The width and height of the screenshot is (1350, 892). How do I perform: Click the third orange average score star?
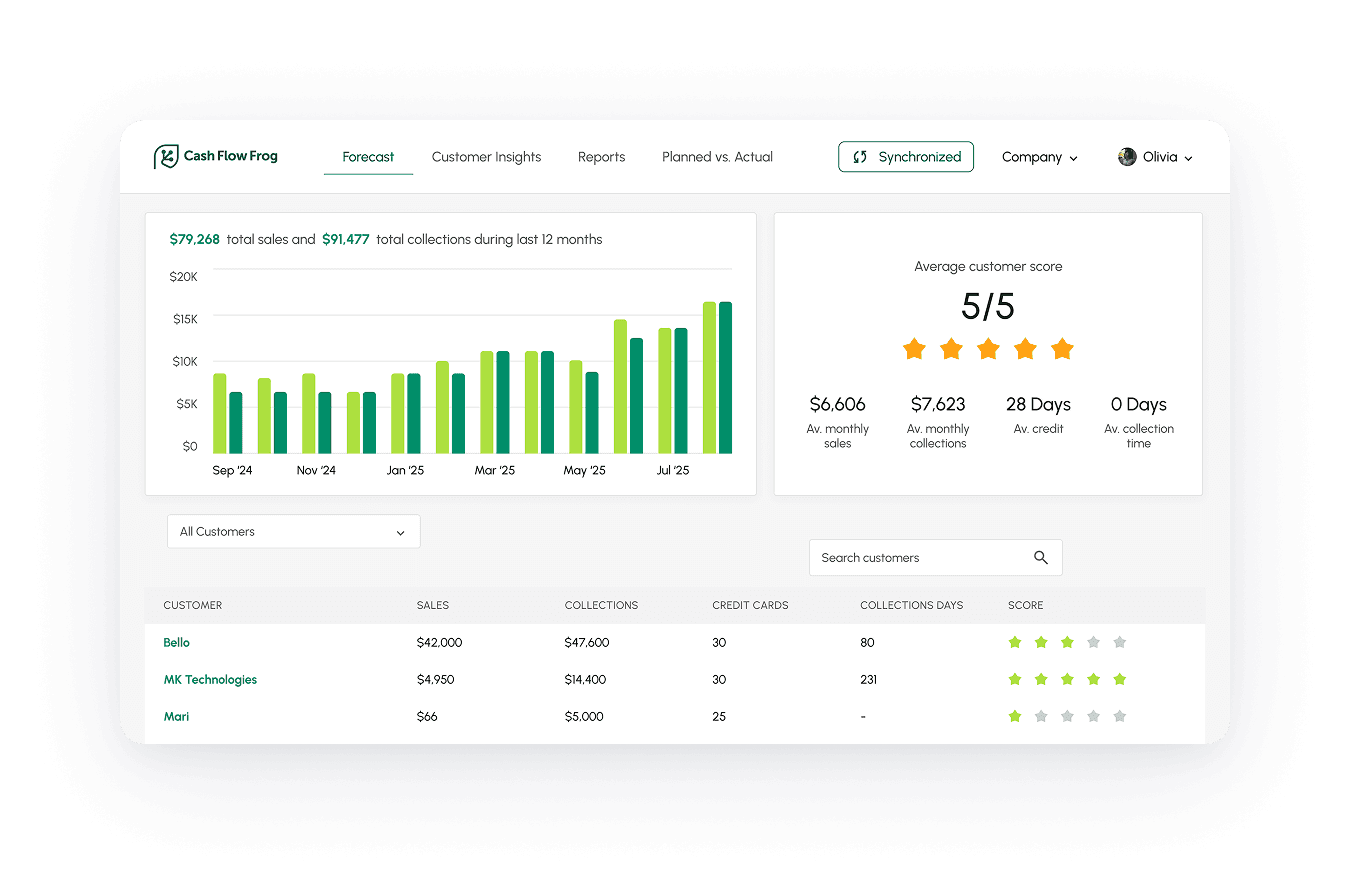tap(988, 349)
